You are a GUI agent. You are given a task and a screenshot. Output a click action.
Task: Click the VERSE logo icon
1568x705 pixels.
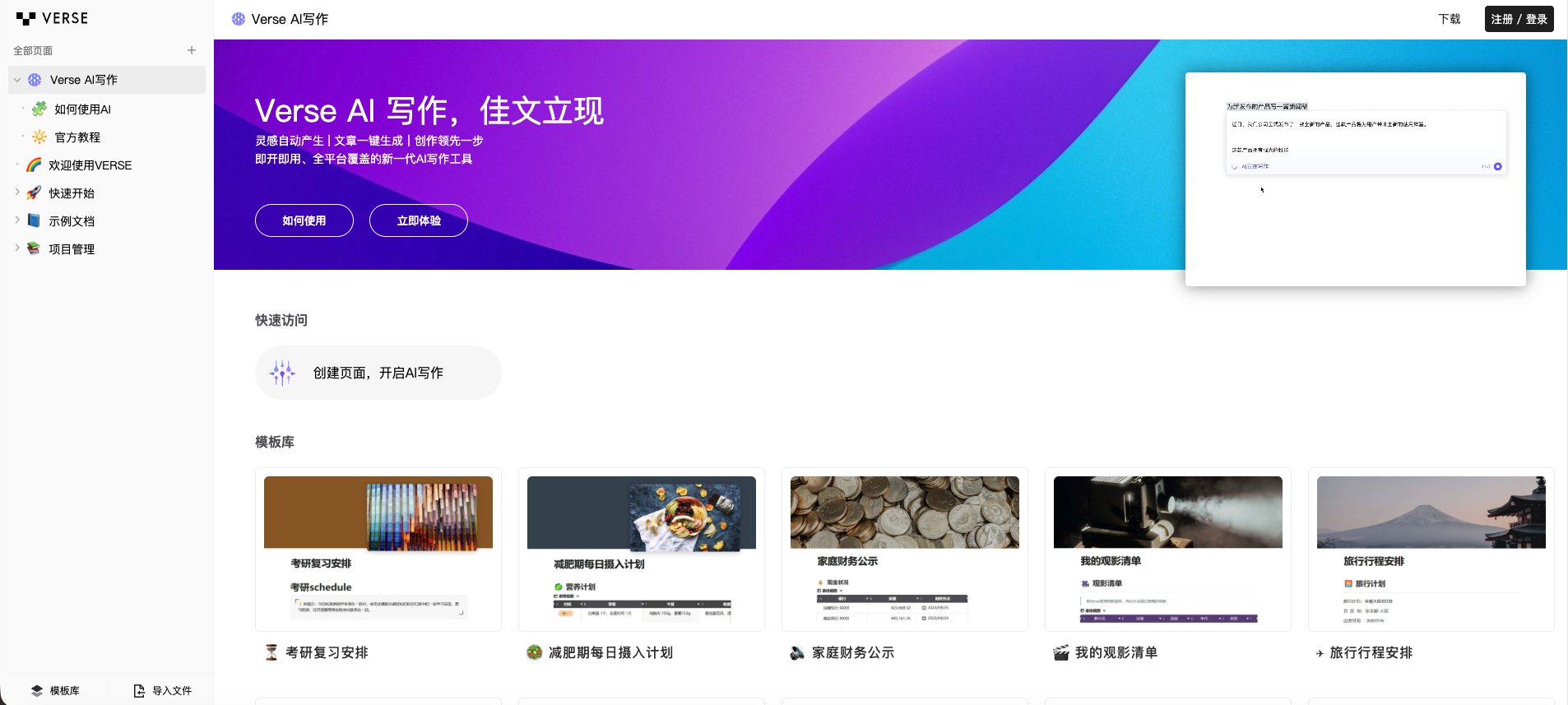coord(26,18)
